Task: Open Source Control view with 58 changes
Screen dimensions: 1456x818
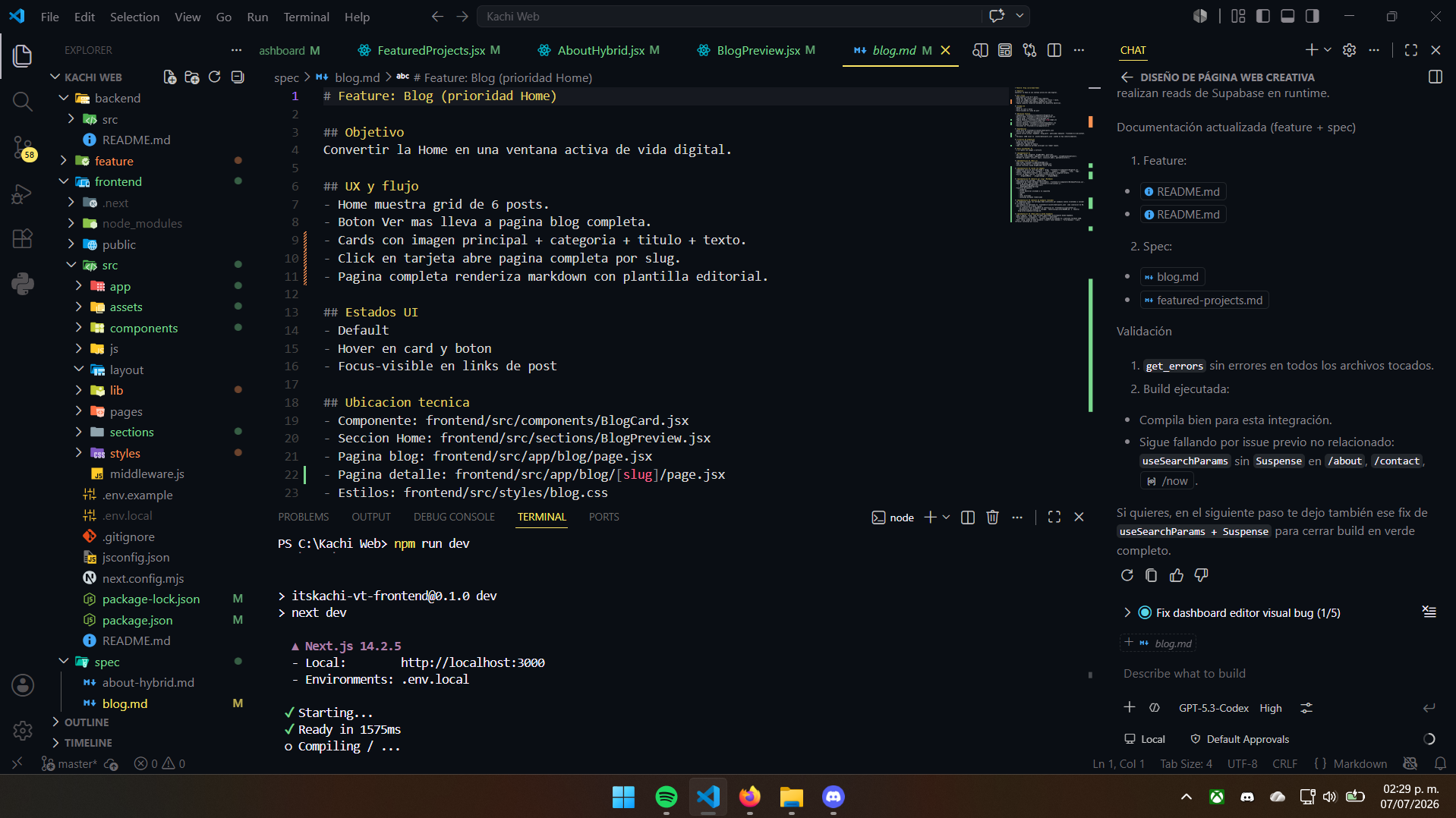Action: [23, 147]
